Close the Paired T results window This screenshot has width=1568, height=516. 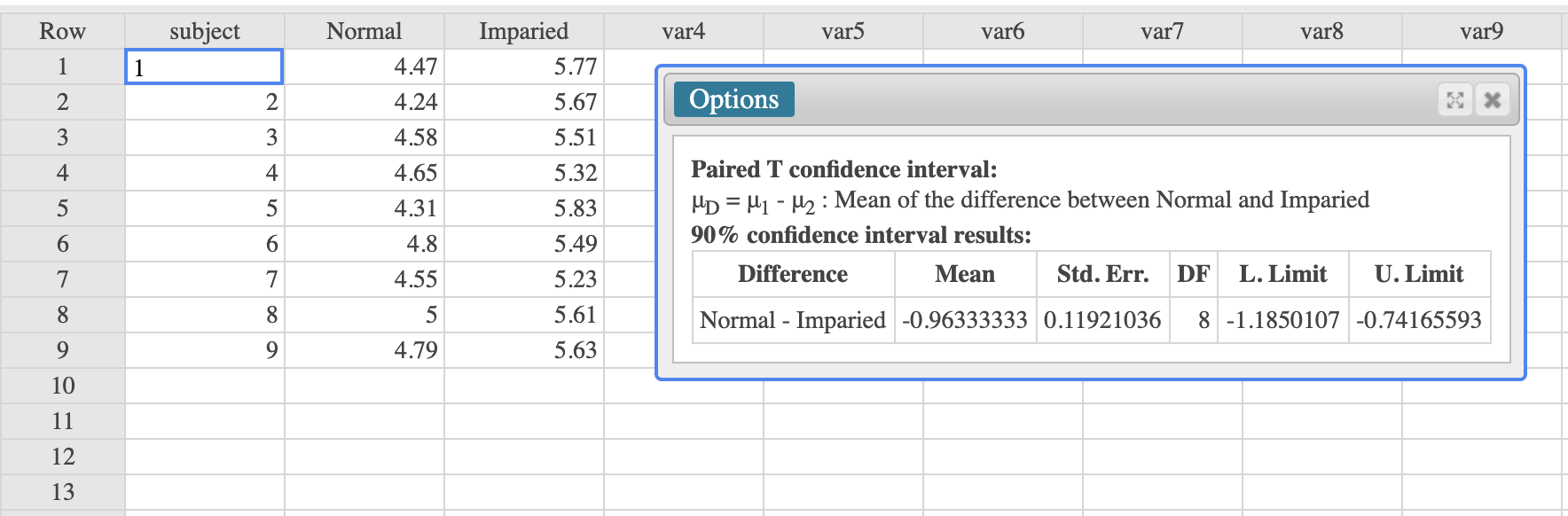tap(1493, 100)
